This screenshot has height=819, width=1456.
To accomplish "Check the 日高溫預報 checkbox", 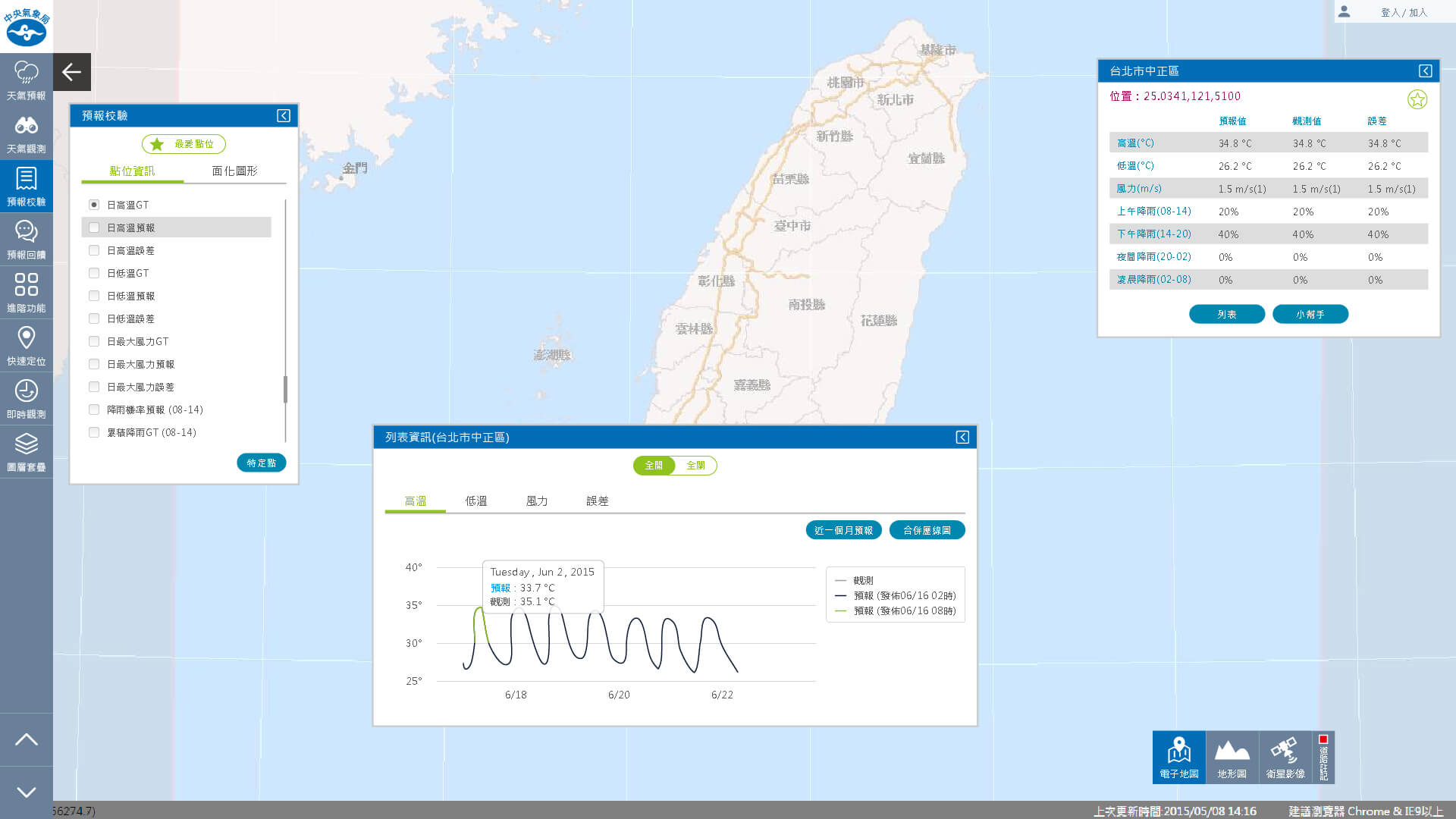I will tap(94, 227).
